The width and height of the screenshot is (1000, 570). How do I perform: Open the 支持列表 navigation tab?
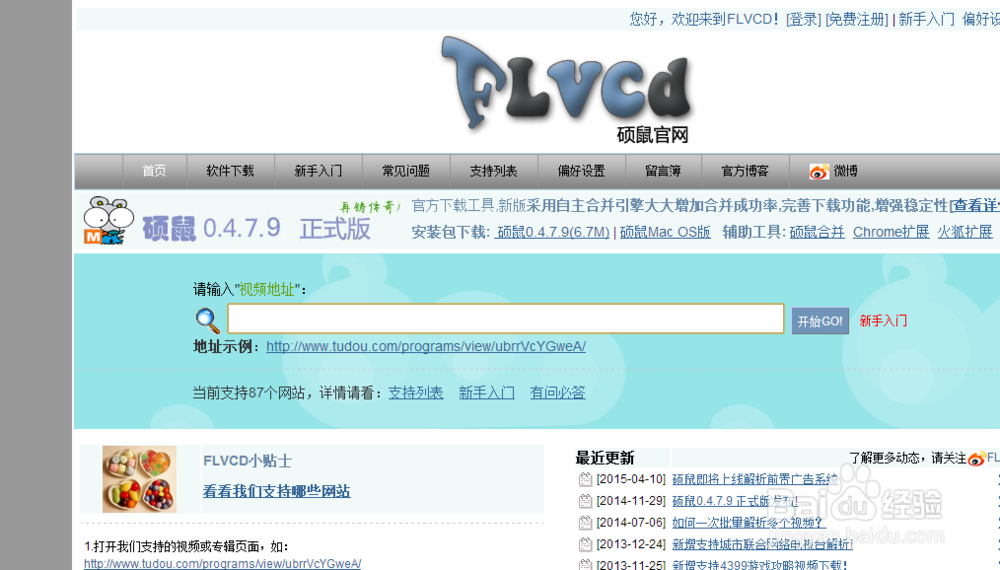point(494,171)
